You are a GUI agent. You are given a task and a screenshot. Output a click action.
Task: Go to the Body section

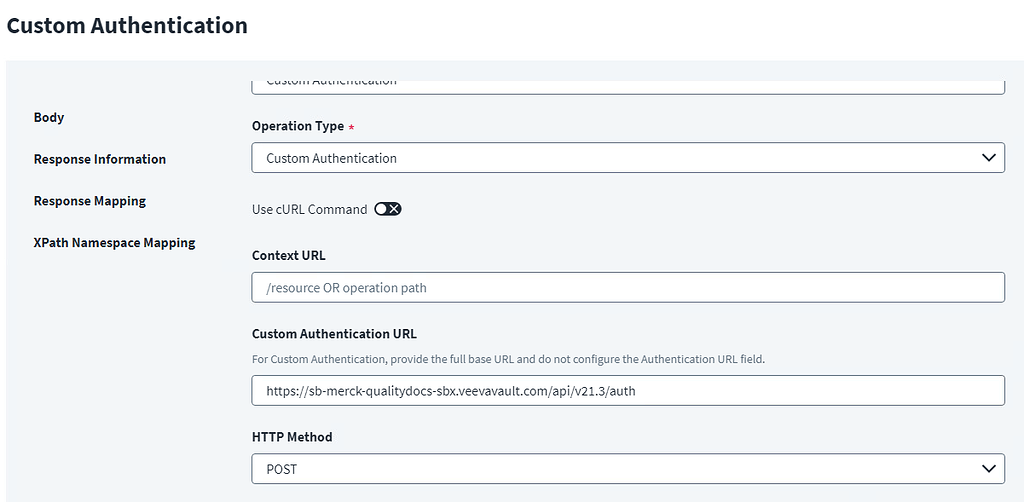(49, 117)
